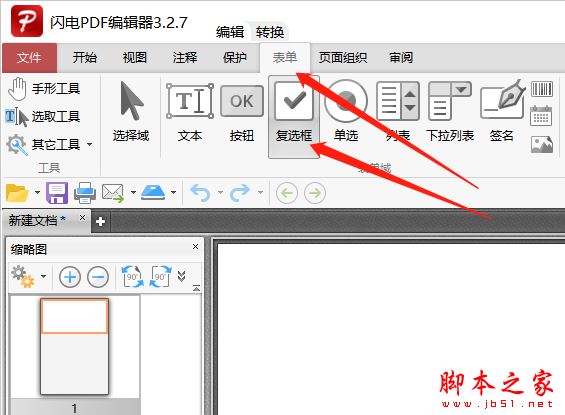
Task: Open thumbnail panel options gear
Action: coord(23,277)
